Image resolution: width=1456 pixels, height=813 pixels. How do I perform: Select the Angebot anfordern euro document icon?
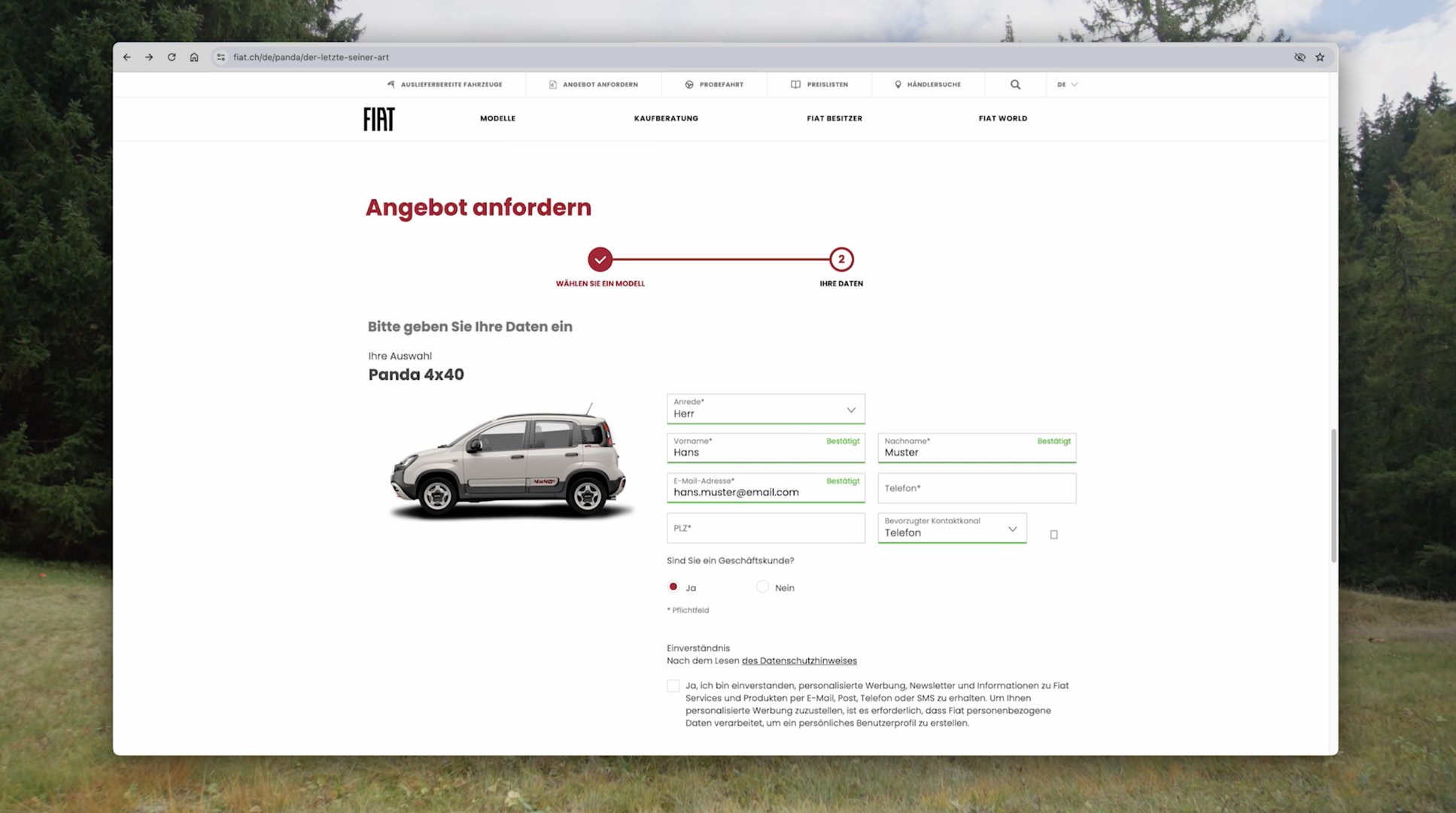[552, 84]
